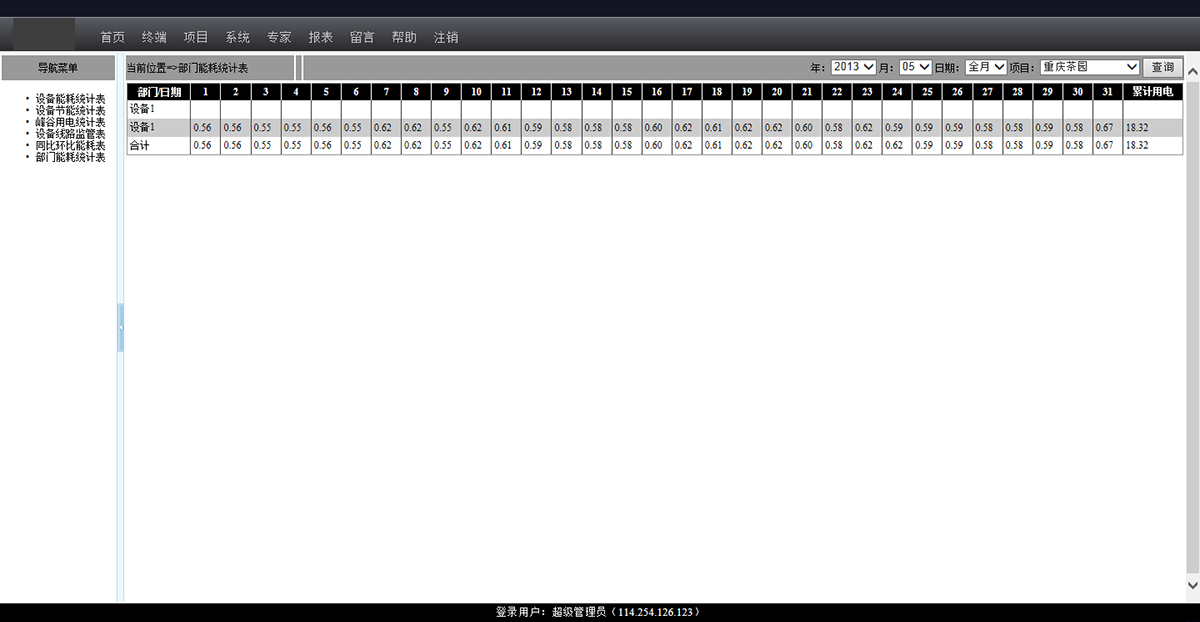Go to 首页 in top navigation

113,37
